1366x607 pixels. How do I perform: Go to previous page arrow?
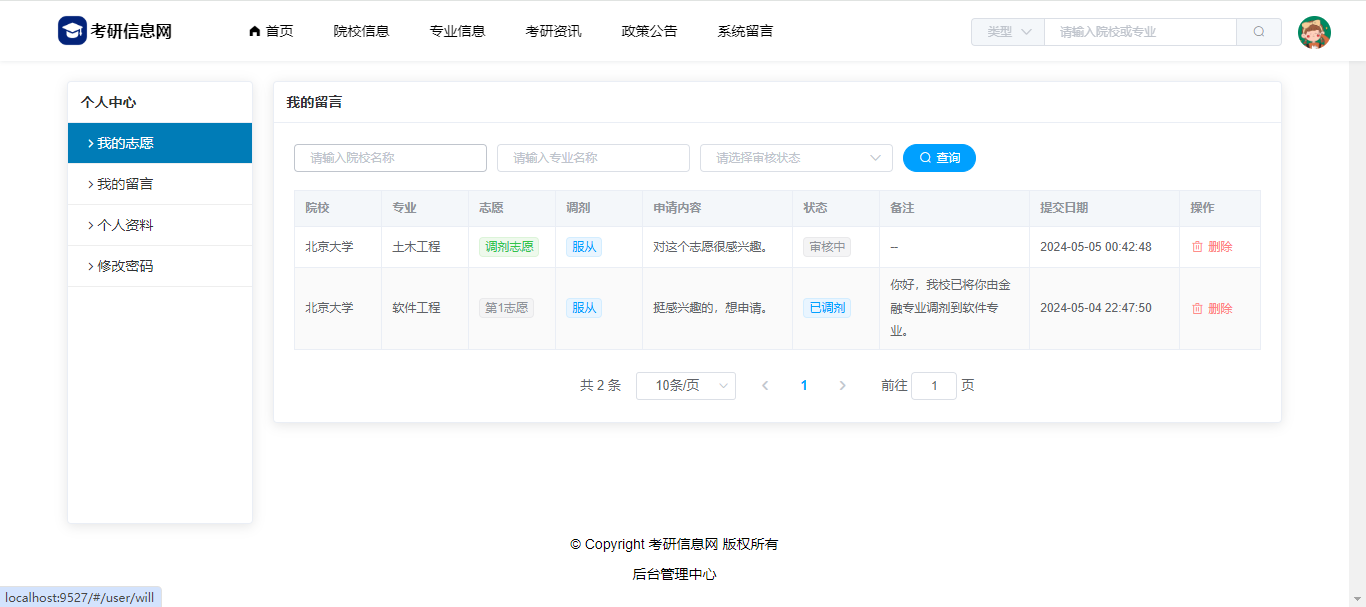[x=765, y=386]
